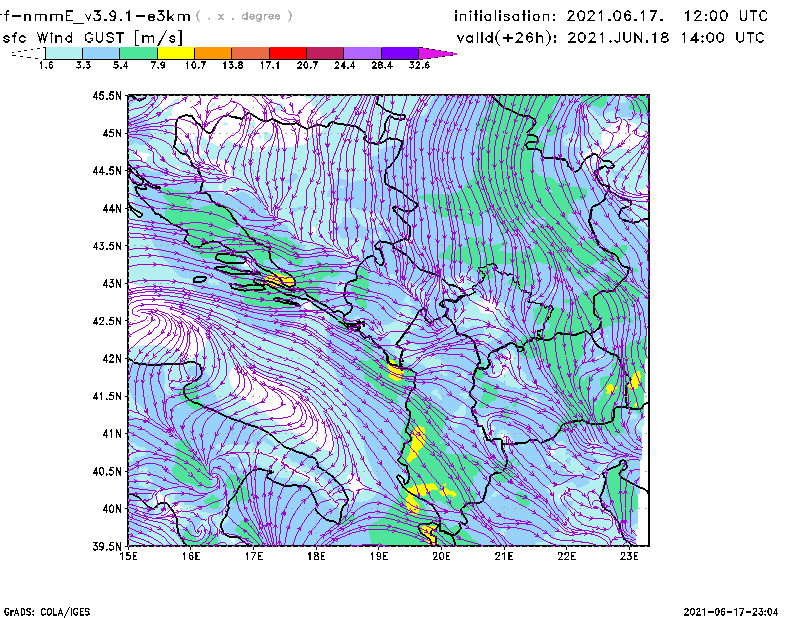This screenshot has height=618, width=800.
Task: Click the orange 10.7–13.8 legend swatch
Action: tap(213, 53)
